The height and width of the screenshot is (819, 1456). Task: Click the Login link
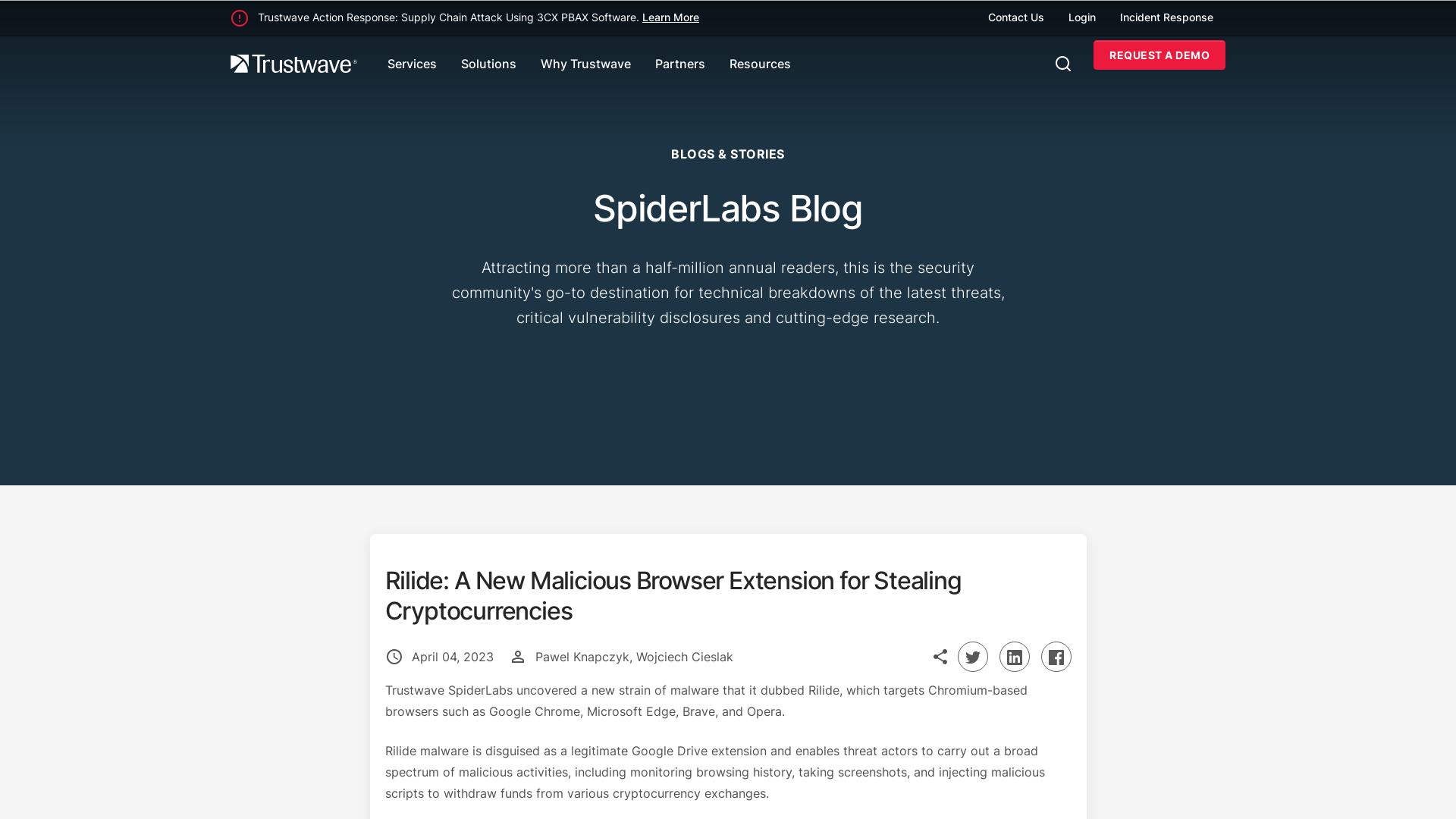(1082, 17)
